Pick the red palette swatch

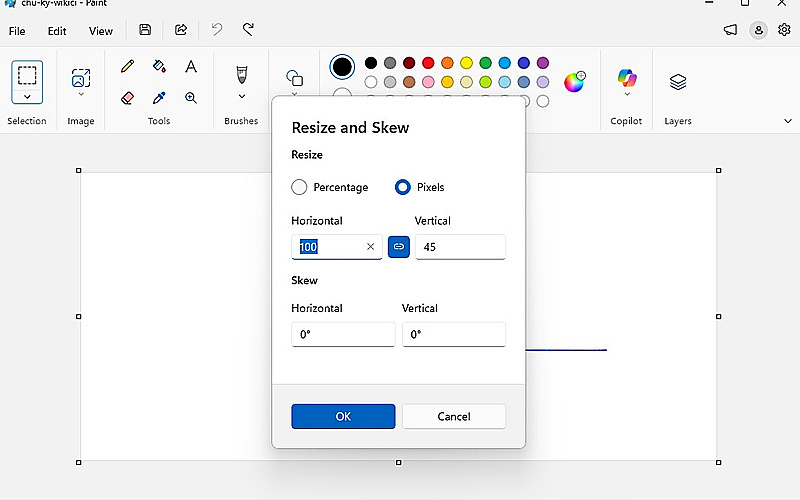(428, 63)
